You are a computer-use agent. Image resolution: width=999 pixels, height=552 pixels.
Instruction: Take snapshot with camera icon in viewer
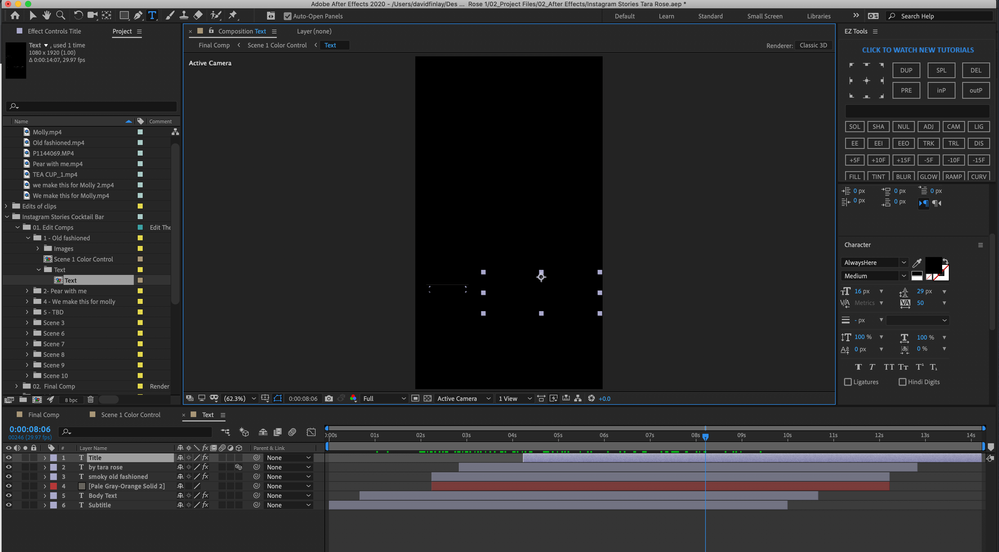(329, 398)
